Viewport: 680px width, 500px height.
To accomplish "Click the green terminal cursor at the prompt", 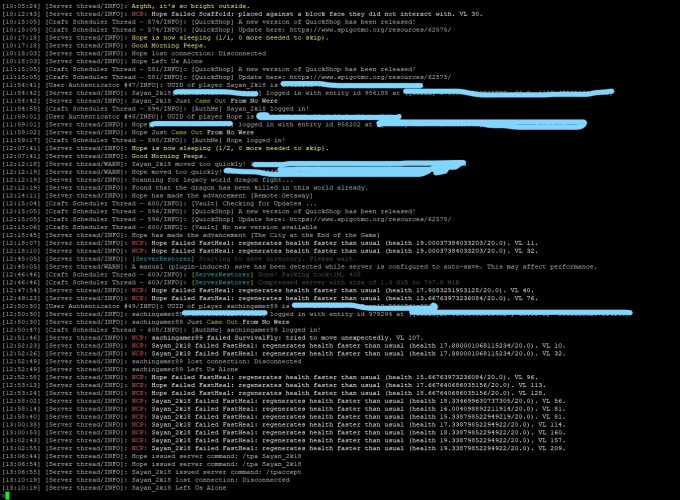I will [7, 495].
